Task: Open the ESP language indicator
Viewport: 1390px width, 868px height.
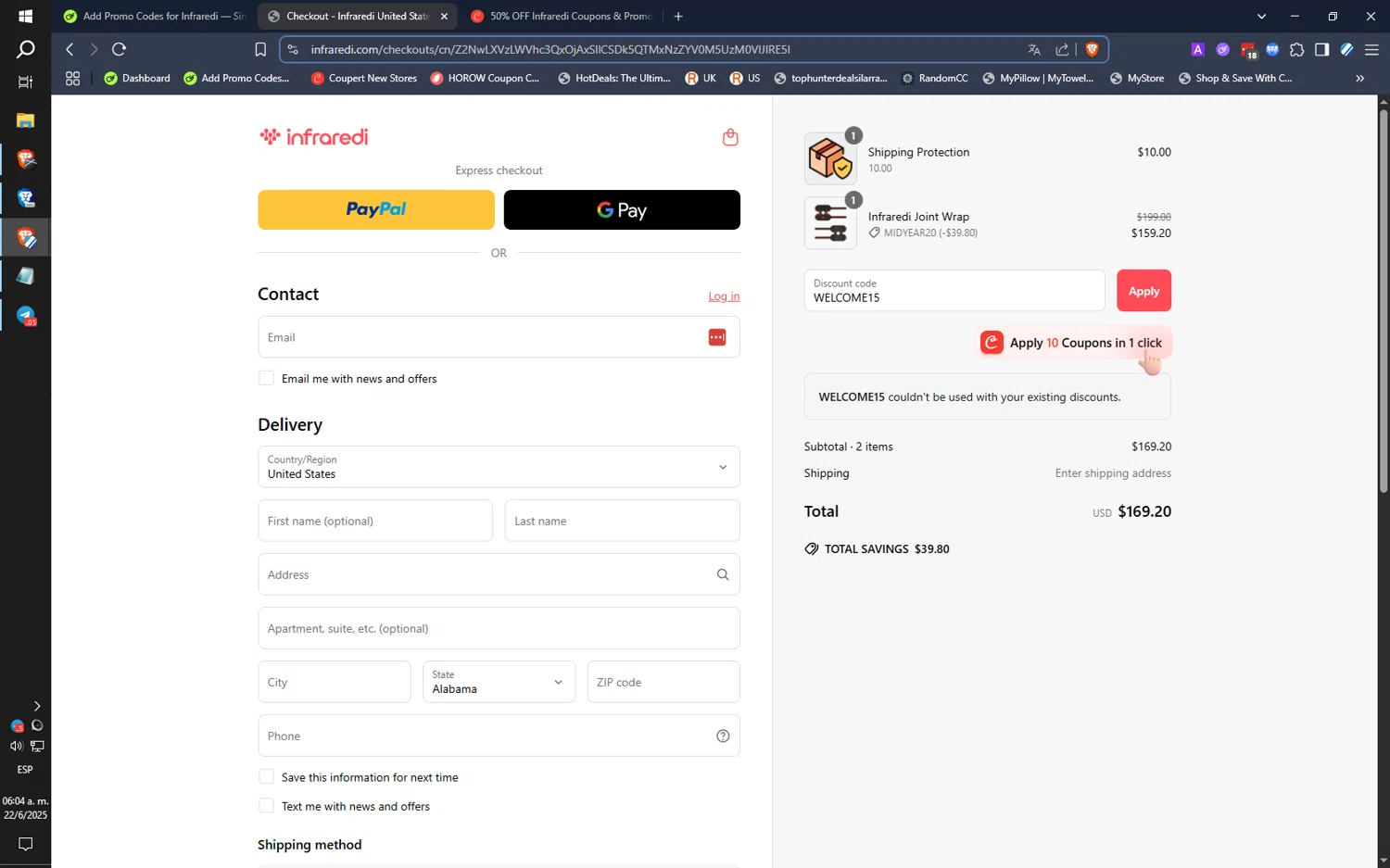Action: point(25,770)
